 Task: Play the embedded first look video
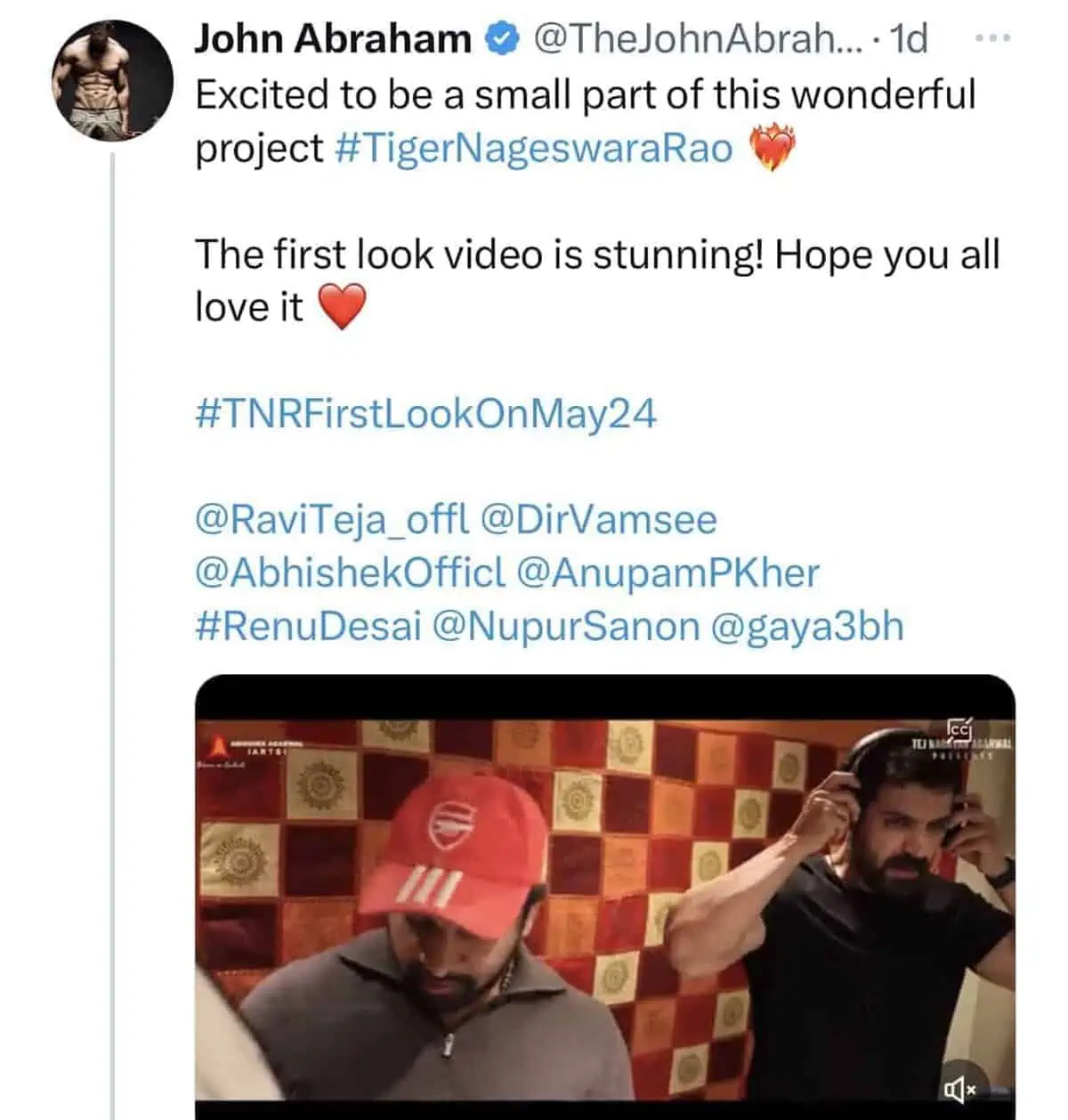605,897
